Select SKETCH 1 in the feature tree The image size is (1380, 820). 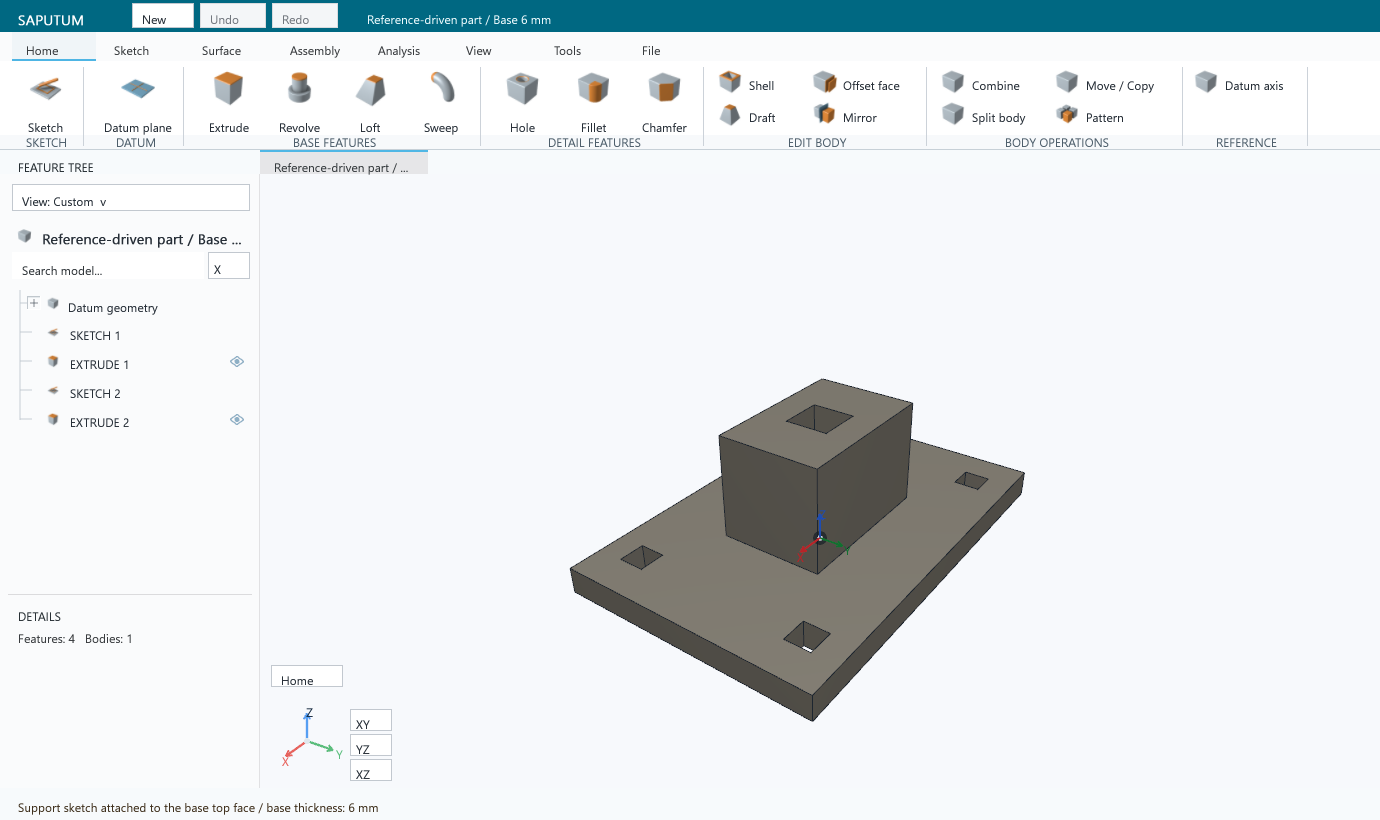95,336
